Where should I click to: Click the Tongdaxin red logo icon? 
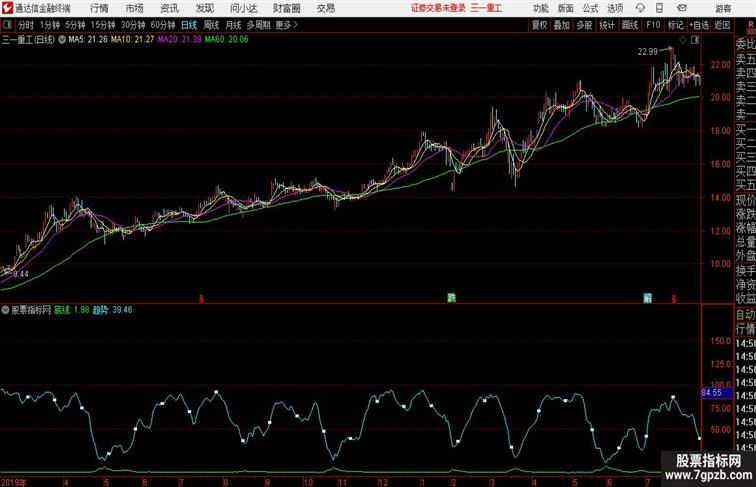click(x=7, y=8)
